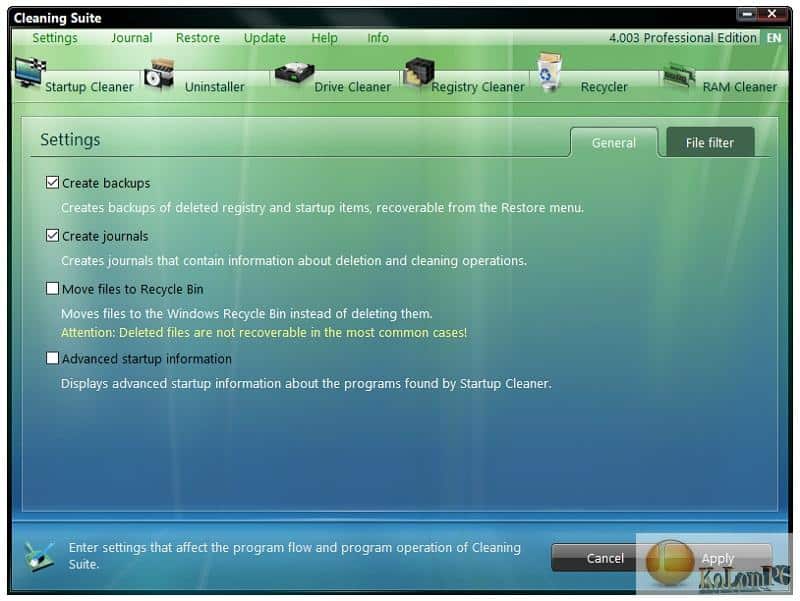Open the Startup Cleaner monitor icon
The image size is (800, 601).
pyautogui.click(x=30, y=73)
